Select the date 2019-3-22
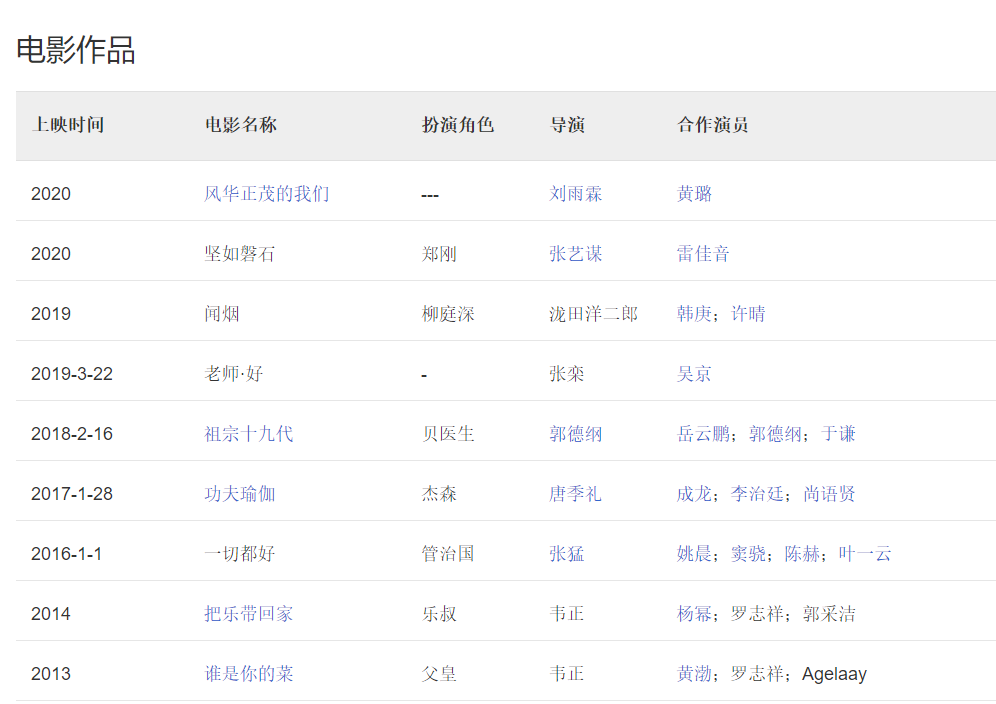The height and width of the screenshot is (704, 996). pyautogui.click(x=72, y=374)
